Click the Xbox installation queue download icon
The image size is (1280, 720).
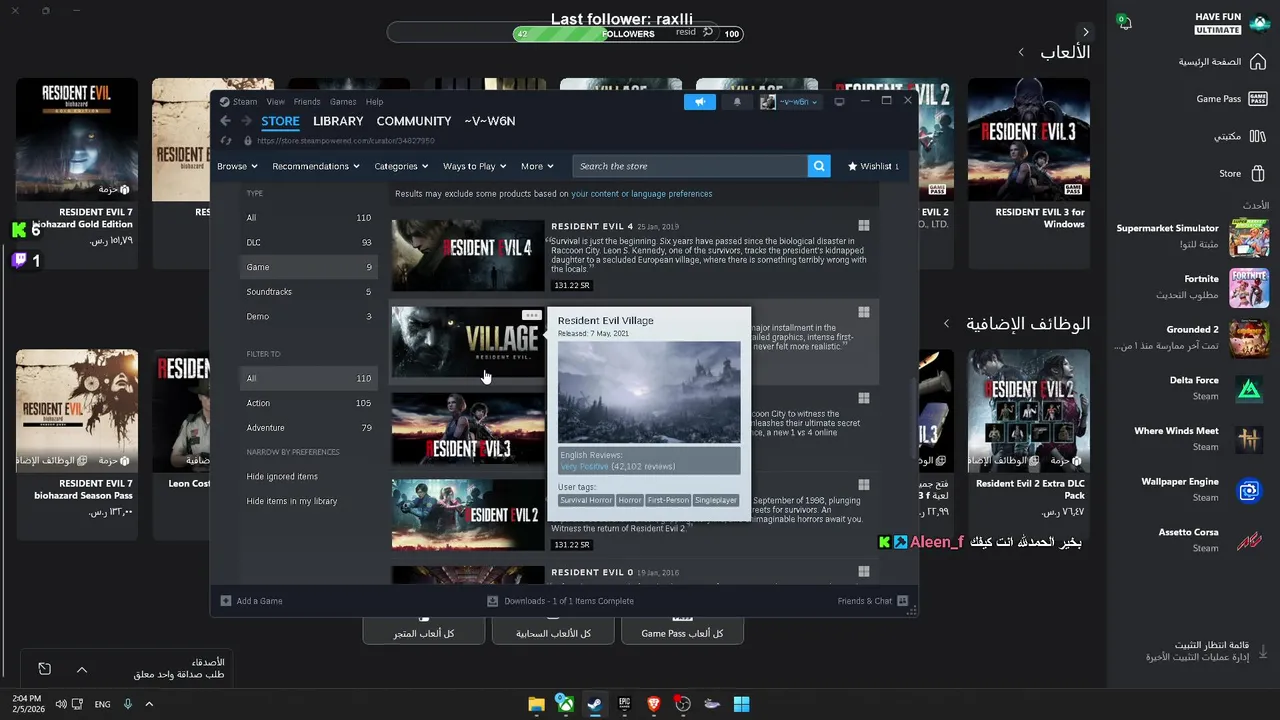pos(1262,651)
